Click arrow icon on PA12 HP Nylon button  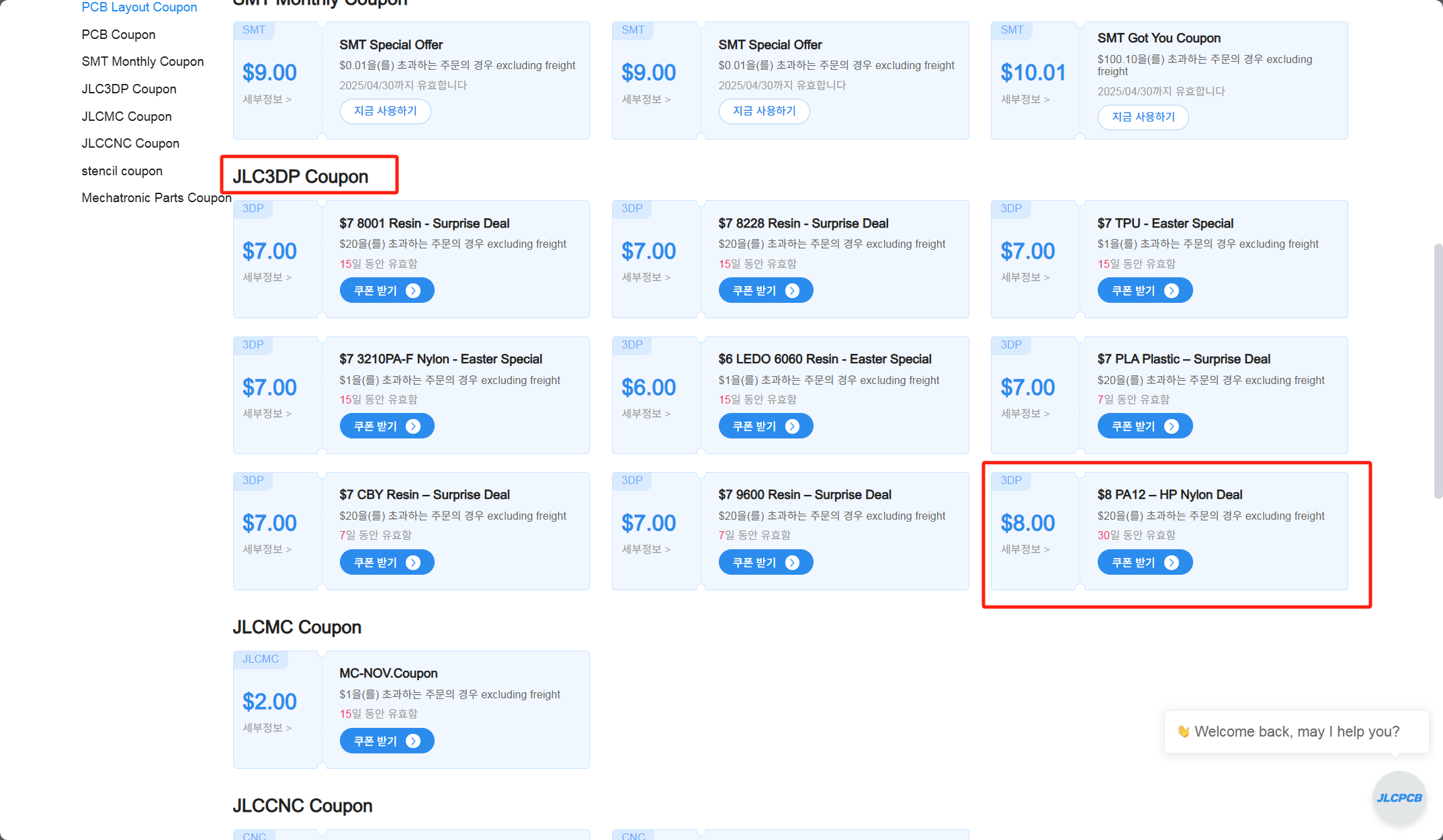coord(1172,563)
